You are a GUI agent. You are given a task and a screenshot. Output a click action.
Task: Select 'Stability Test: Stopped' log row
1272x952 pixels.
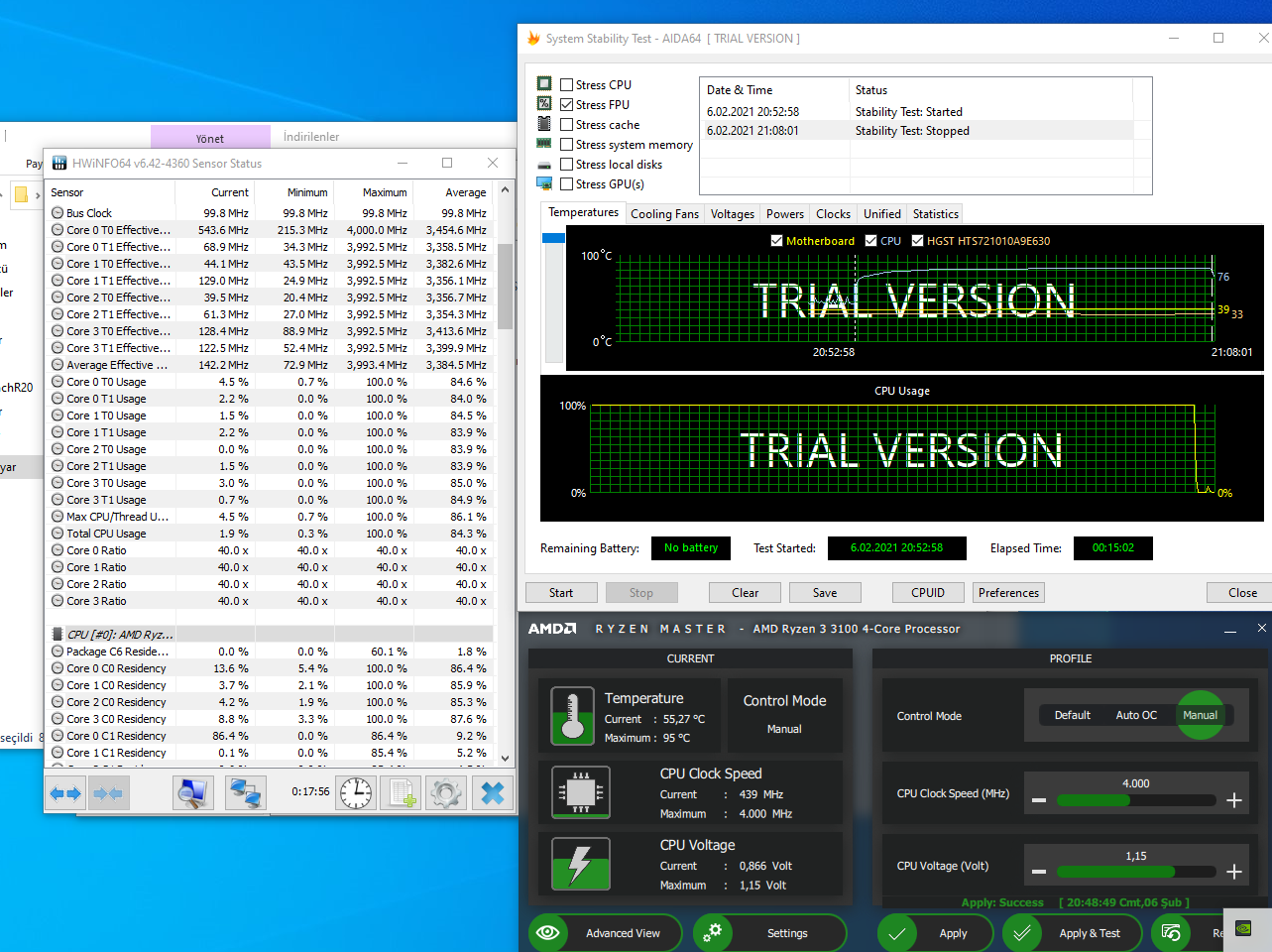pos(918,131)
